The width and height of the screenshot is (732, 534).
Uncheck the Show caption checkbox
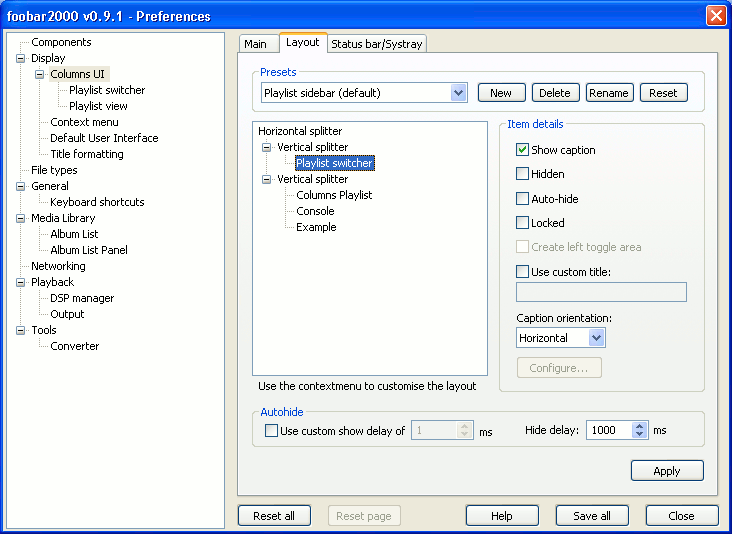(522, 150)
